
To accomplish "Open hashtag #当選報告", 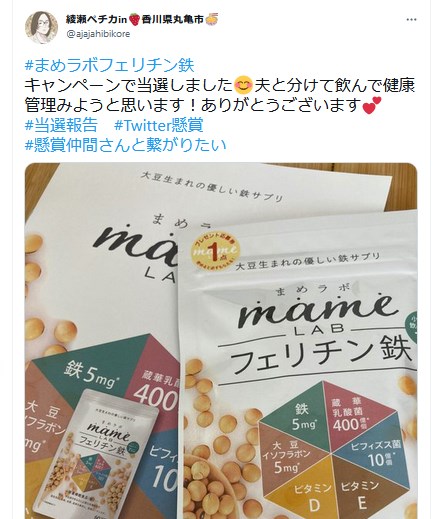I will click(x=61, y=125).
